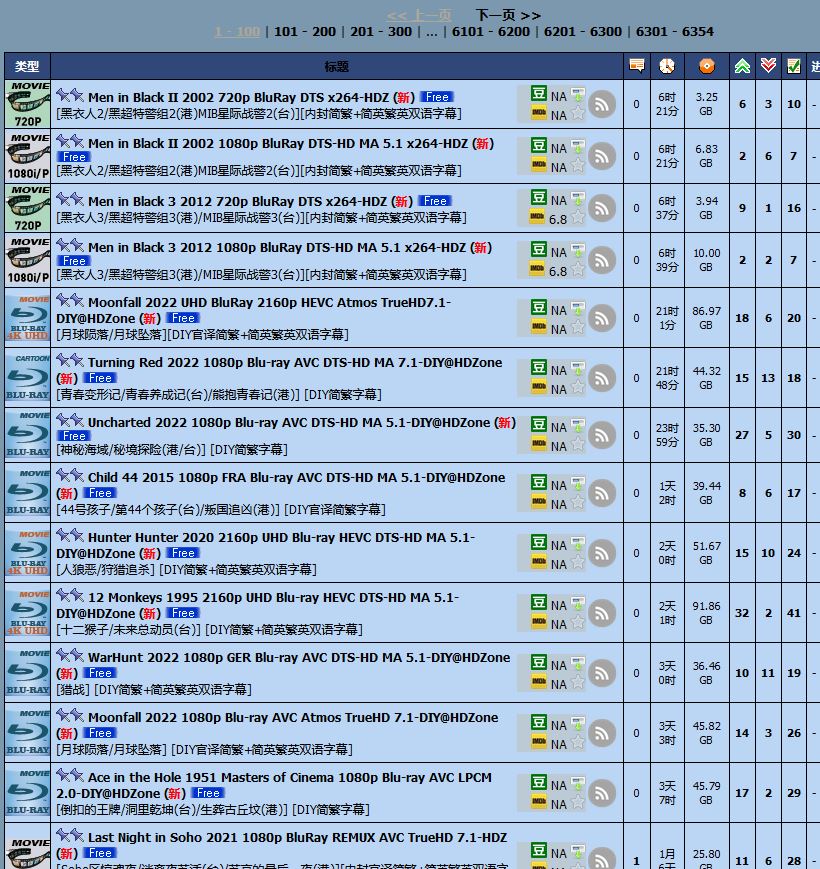Click the 类型 column header
Screen dimensions: 820x869
[x=27, y=67]
